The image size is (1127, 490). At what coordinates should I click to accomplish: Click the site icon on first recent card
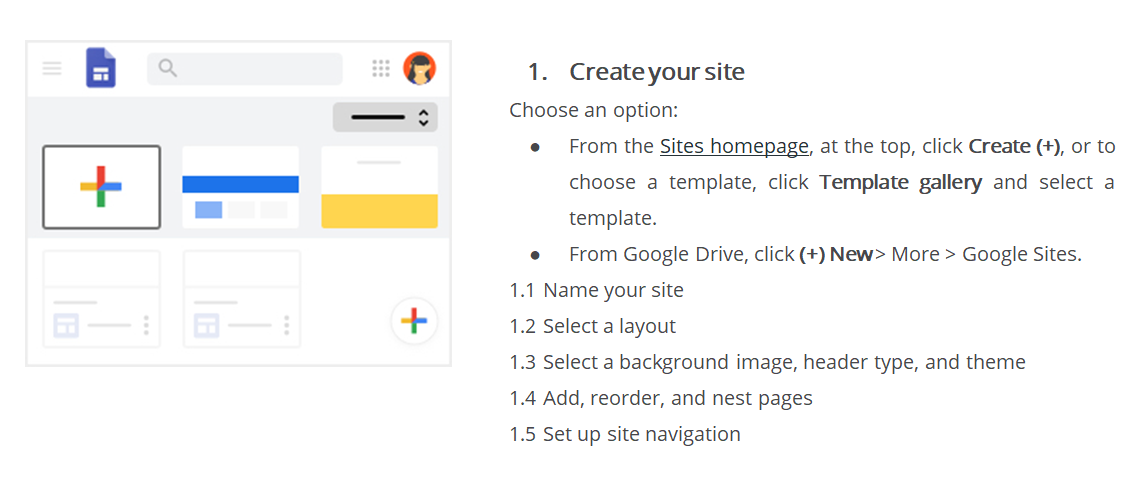pyautogui.click(x=65, y=325)
